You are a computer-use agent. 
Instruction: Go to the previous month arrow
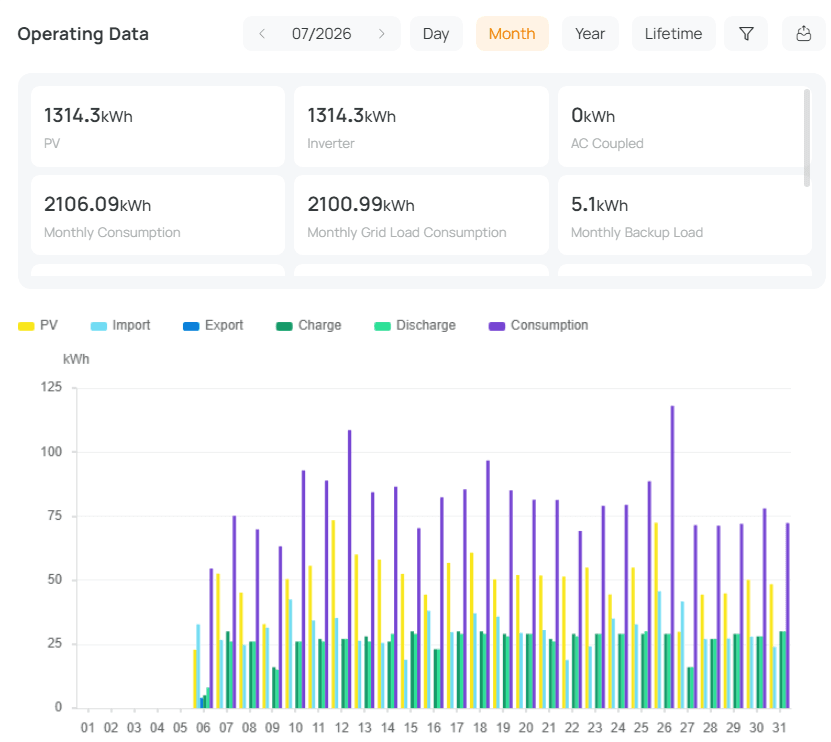click(x=262, y=34)
